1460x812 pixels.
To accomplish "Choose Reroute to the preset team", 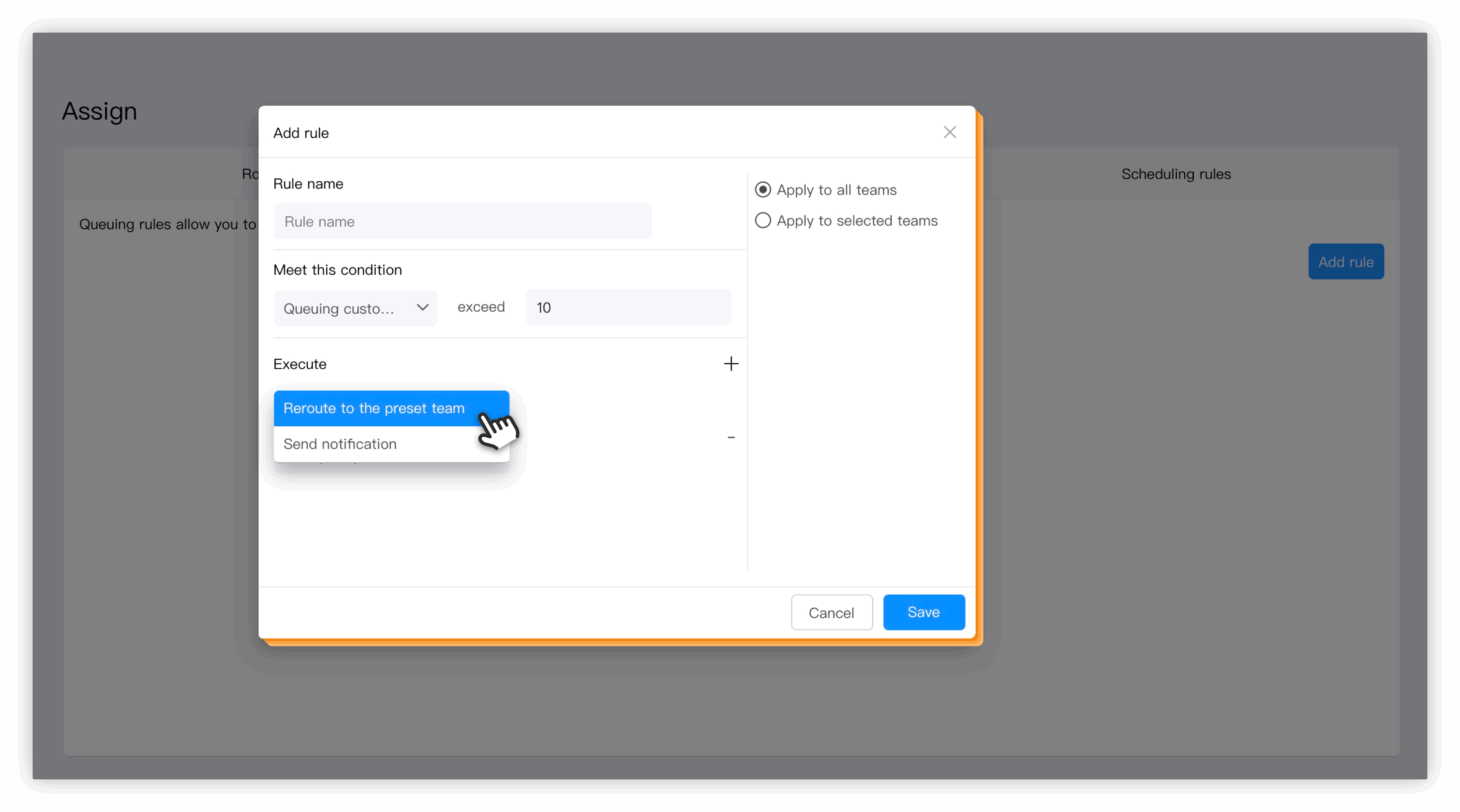I will [374, 409].
